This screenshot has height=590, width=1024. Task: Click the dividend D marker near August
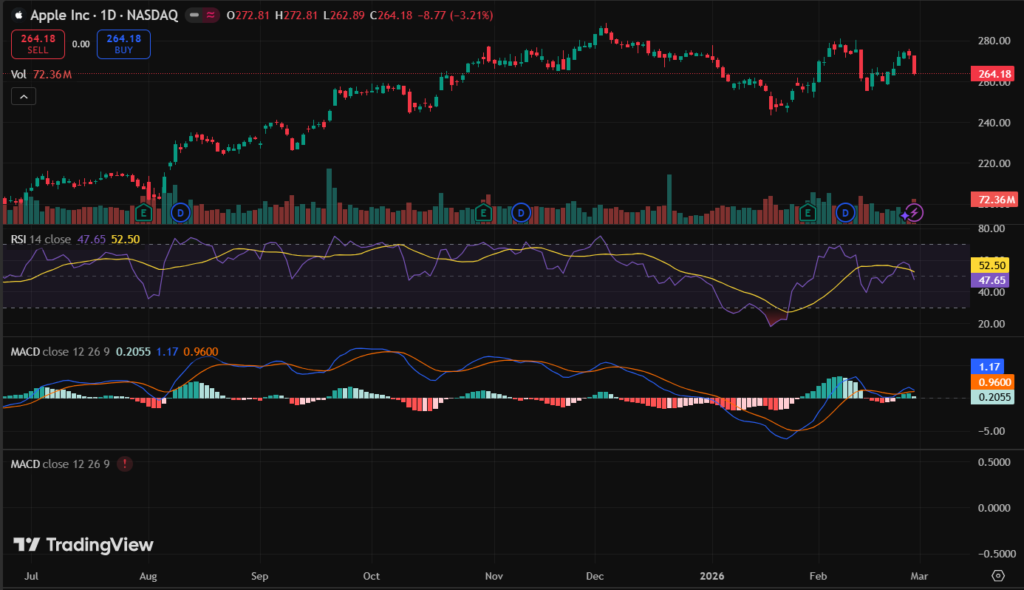click(180, 213)
